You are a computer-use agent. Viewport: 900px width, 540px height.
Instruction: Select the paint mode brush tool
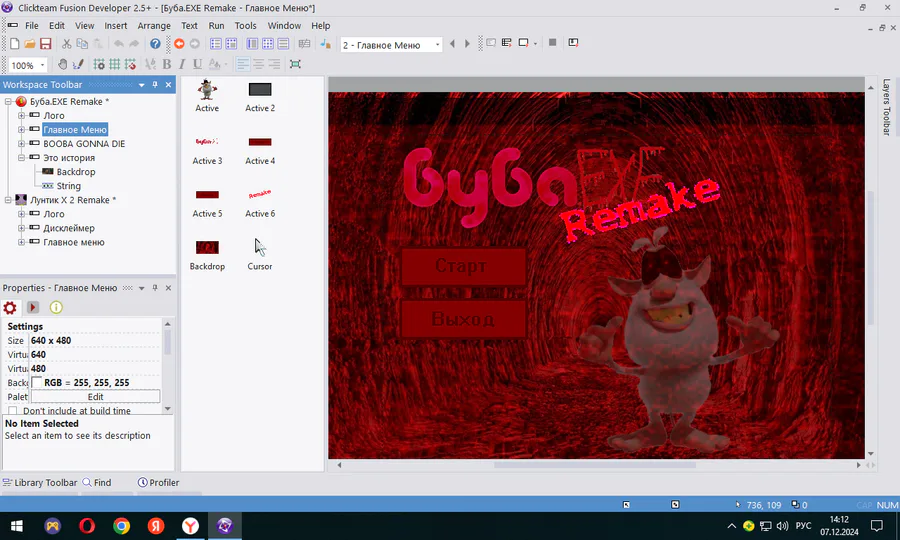click(x=78, y=64)
